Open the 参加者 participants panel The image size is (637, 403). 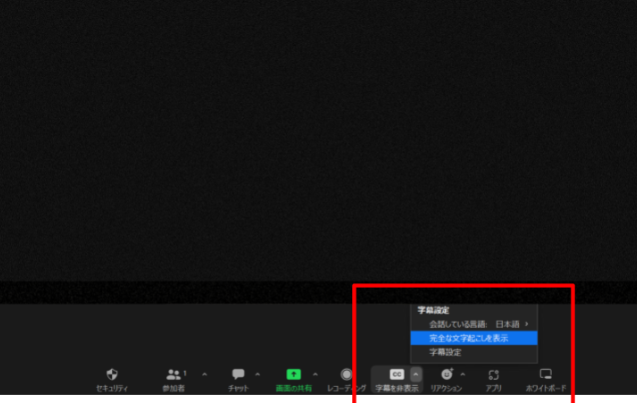pos(173,374)
